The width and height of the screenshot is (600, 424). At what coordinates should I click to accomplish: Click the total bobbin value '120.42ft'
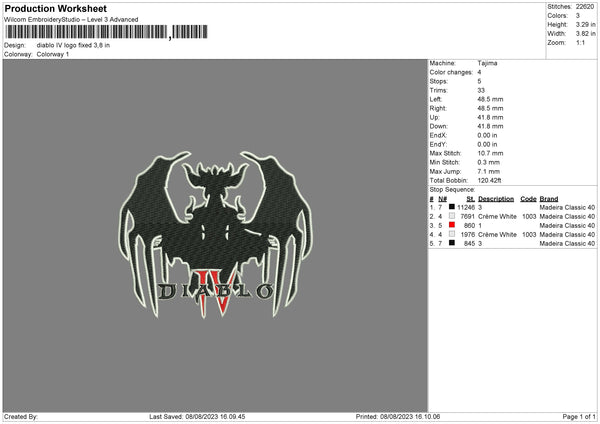click(489, 181)
